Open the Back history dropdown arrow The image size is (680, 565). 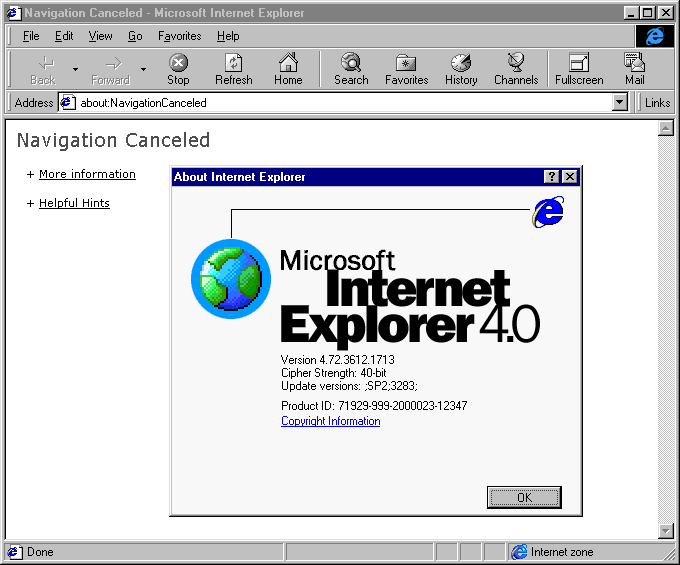coord(75,69)
